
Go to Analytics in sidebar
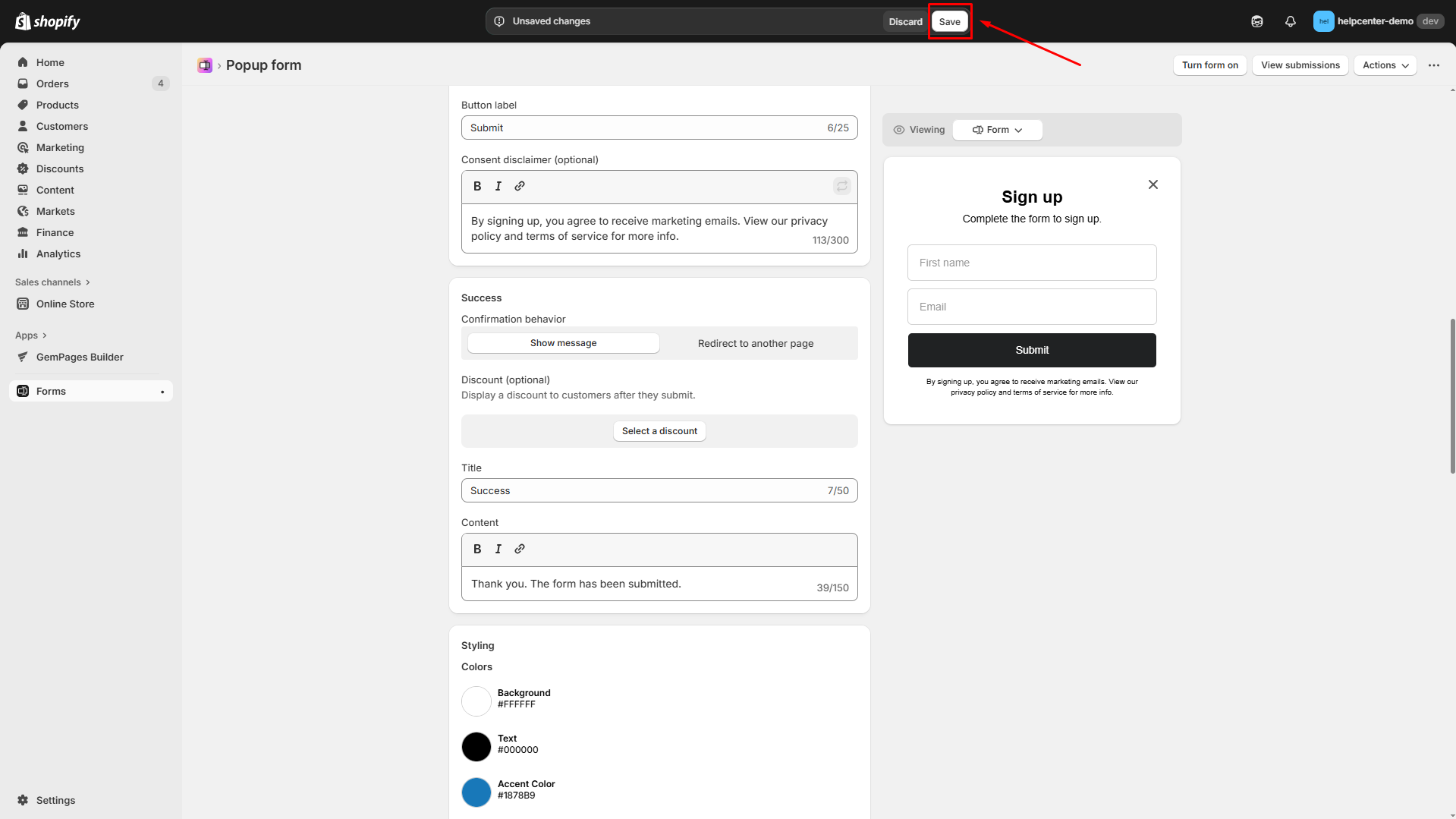click(x=58, y=254)
